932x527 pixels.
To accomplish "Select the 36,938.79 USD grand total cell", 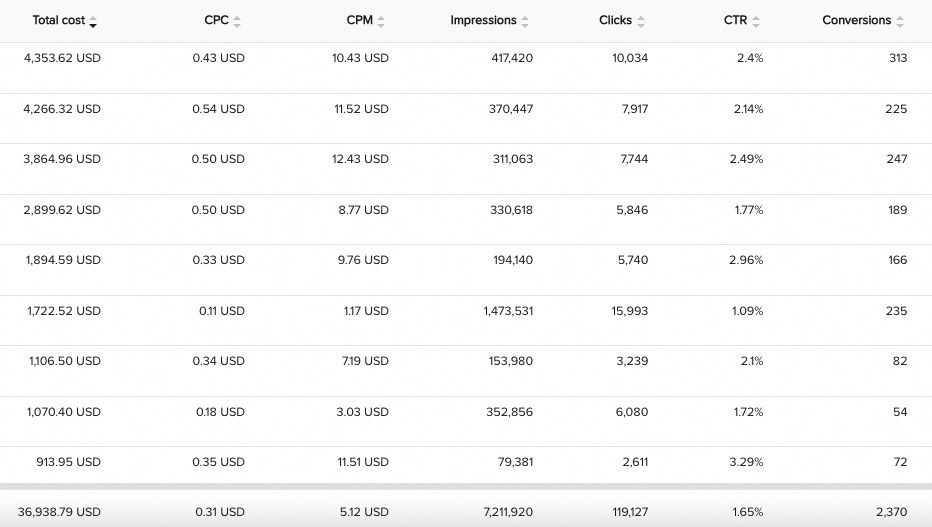I will [59, 512].
